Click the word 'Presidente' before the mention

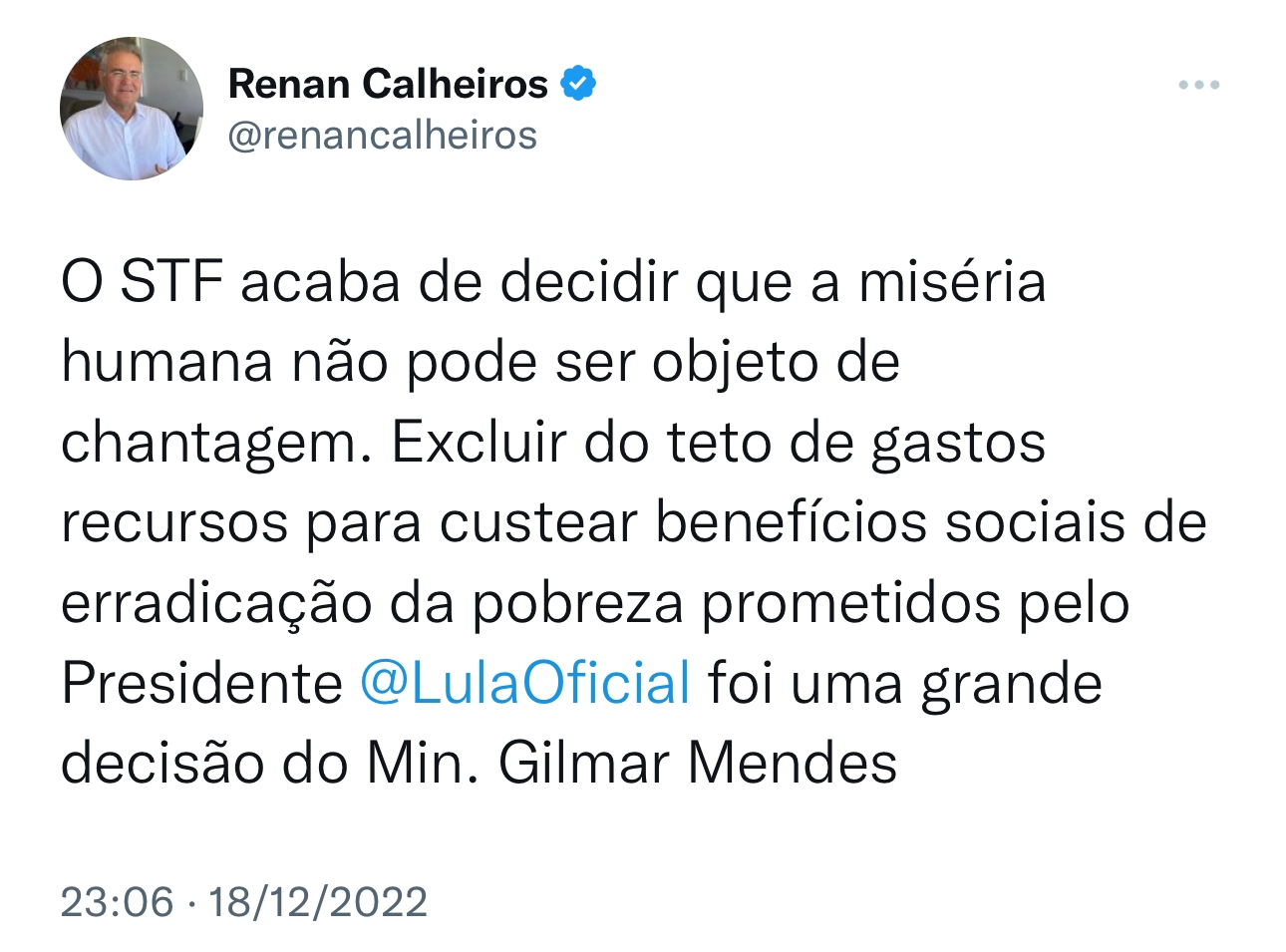(202, 683)
